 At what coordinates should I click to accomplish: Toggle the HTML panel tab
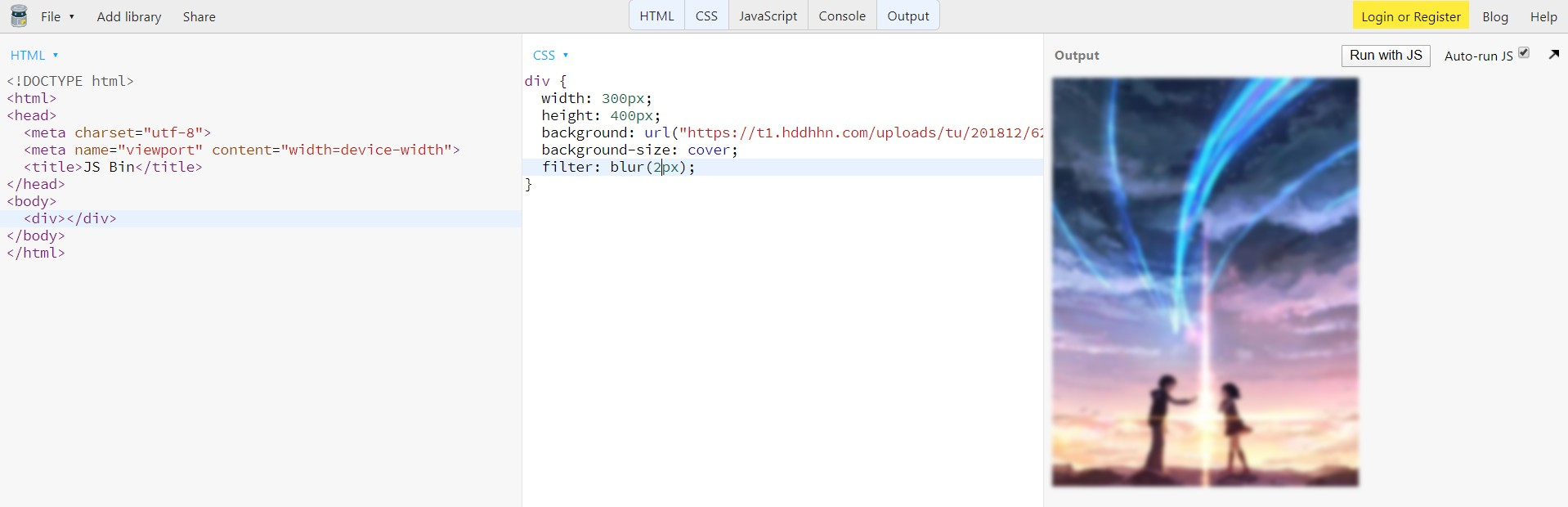click(x=656, y=16)
